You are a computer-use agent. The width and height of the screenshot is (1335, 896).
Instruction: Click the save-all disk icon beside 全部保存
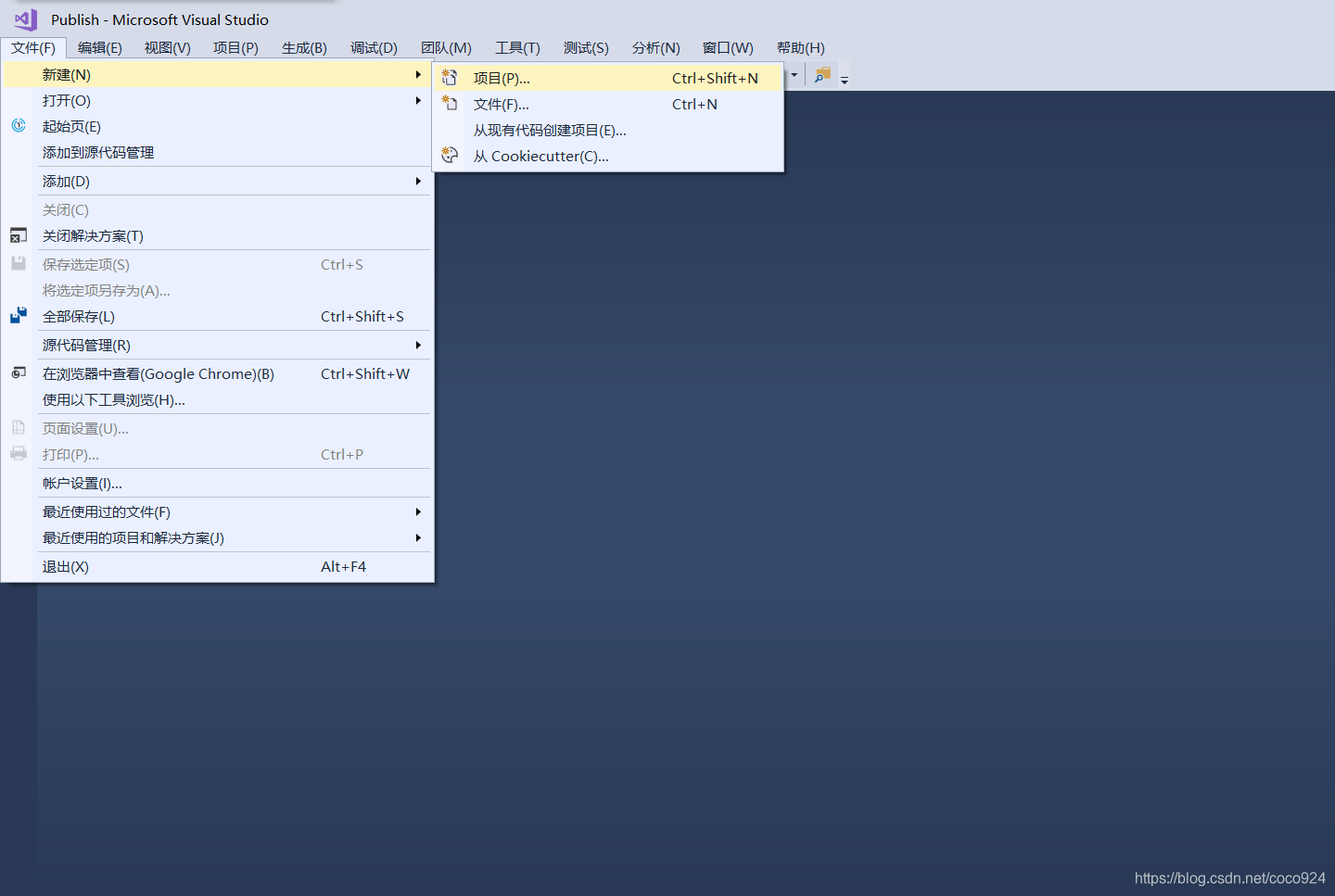pyautogui.click(x=19, y=315)
